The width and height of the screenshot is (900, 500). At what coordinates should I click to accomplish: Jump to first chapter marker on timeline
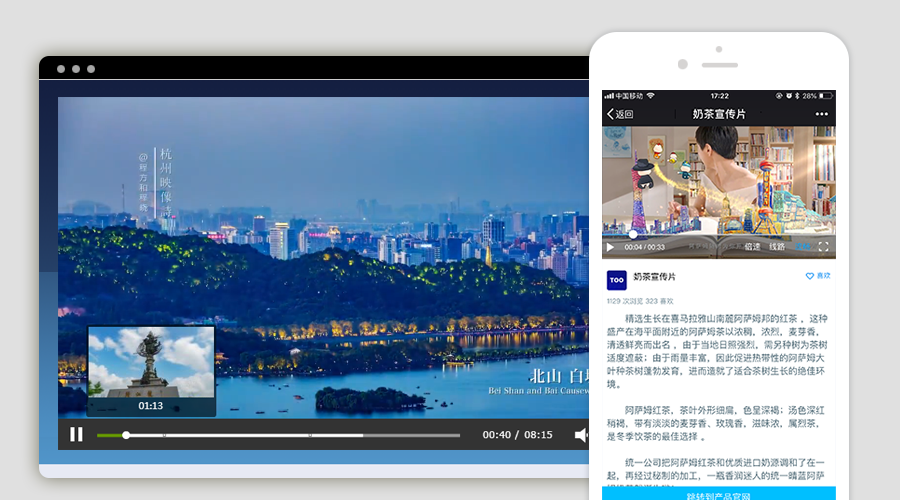[x=165, y=435]
